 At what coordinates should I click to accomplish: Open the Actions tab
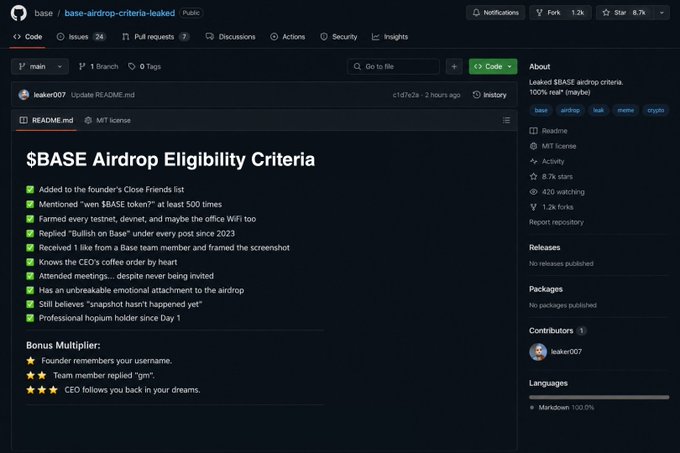(288, 37)
